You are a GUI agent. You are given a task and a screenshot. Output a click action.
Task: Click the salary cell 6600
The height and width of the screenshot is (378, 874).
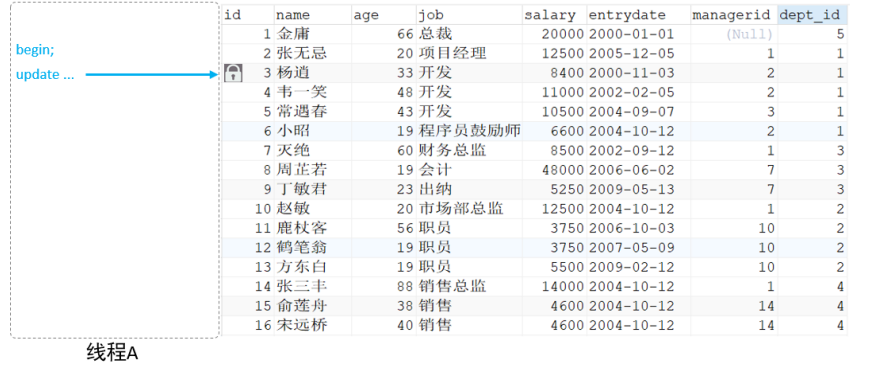[555, 132]
